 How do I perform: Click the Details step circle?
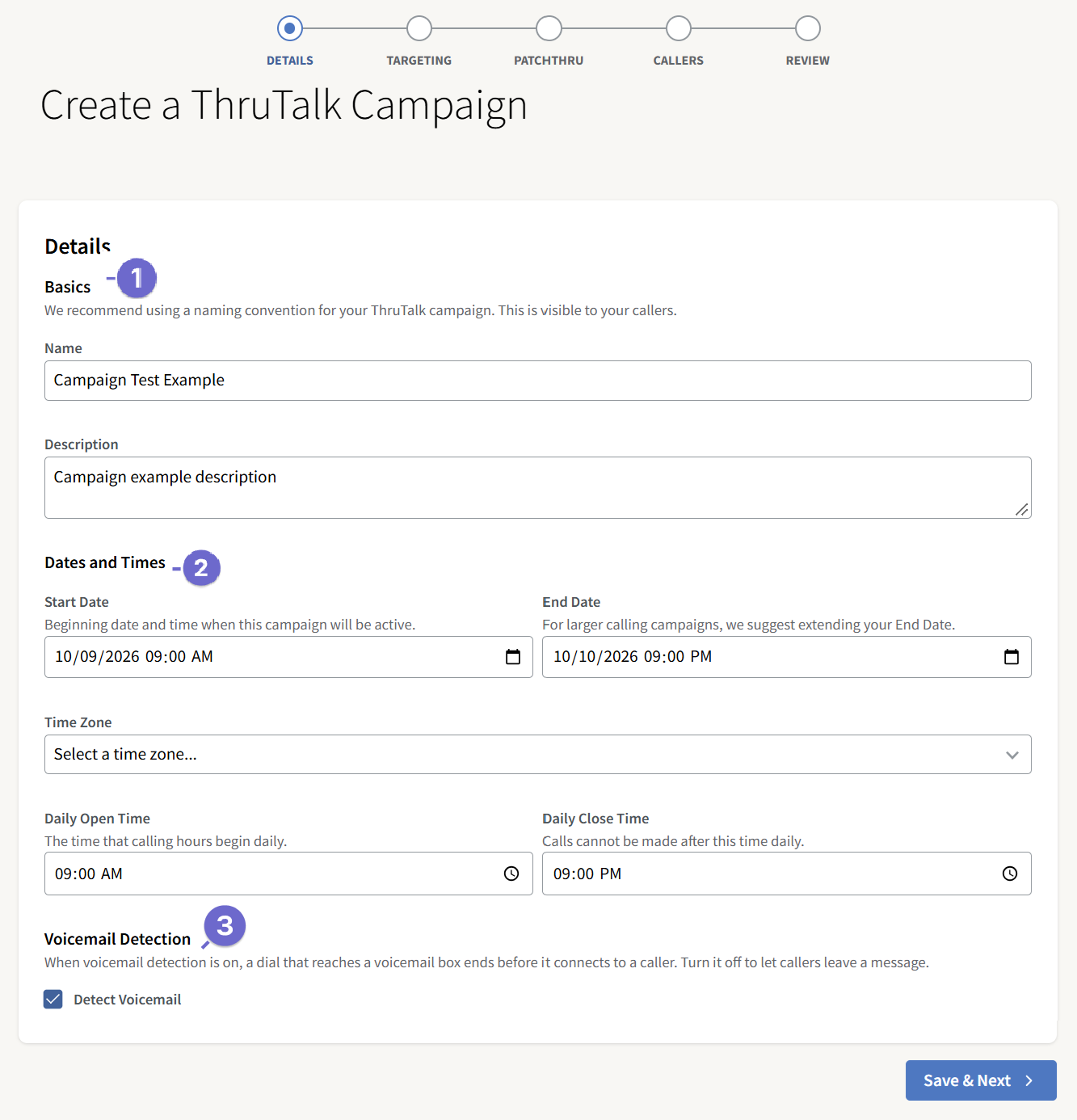pyautogui.click(x=290, y=28)
